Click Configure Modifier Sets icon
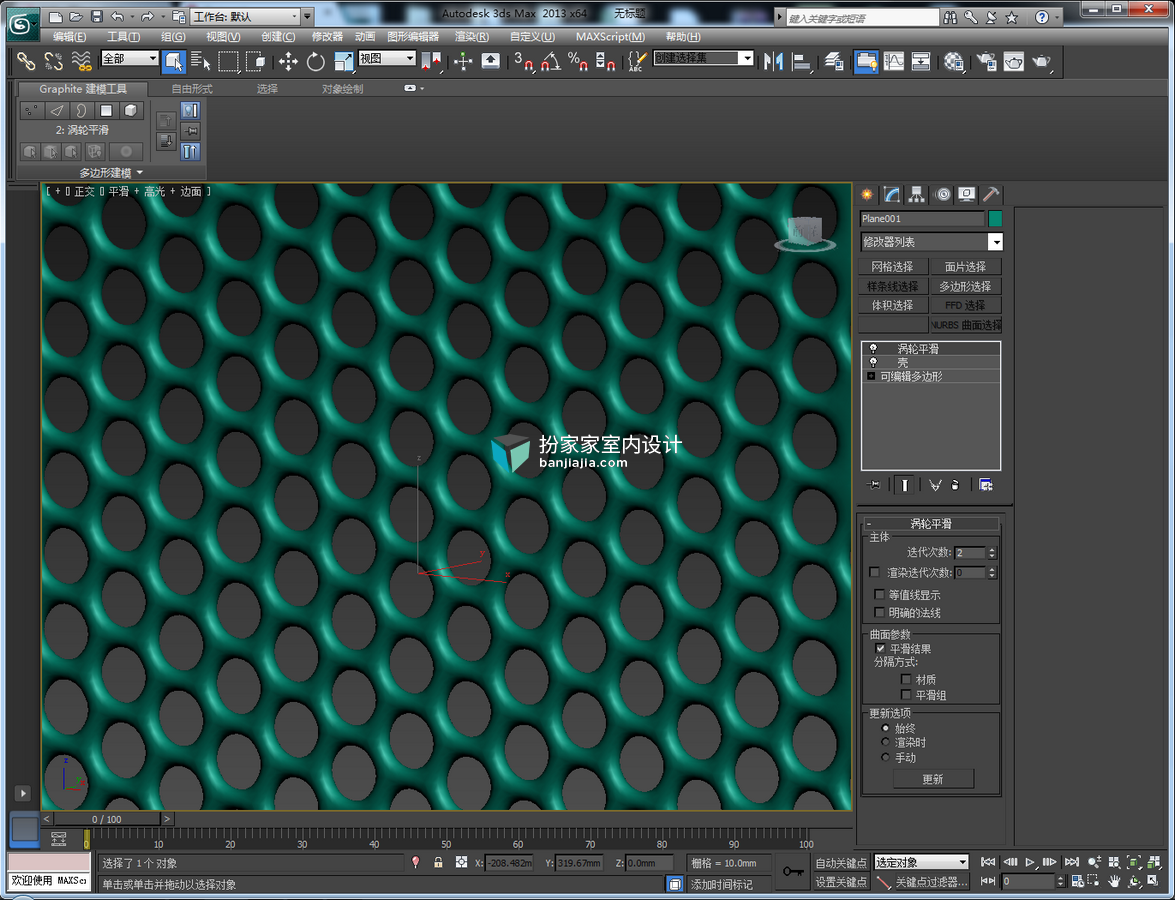Viewport: 1175px width, 900px height. click(x=985, y=485)
